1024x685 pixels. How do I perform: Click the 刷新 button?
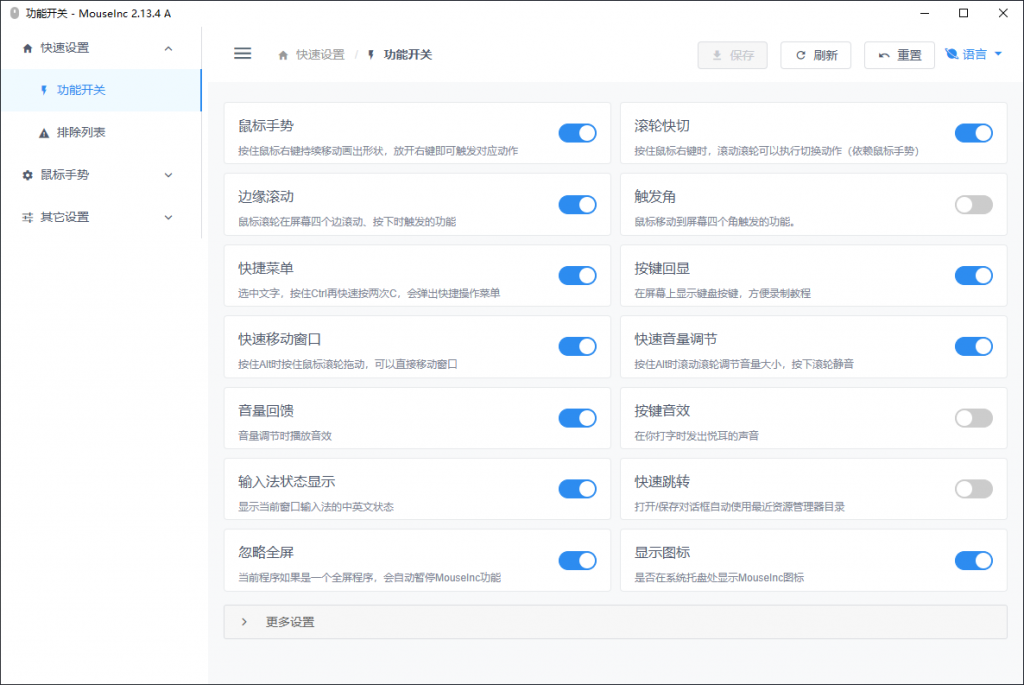tap(816, 55)
